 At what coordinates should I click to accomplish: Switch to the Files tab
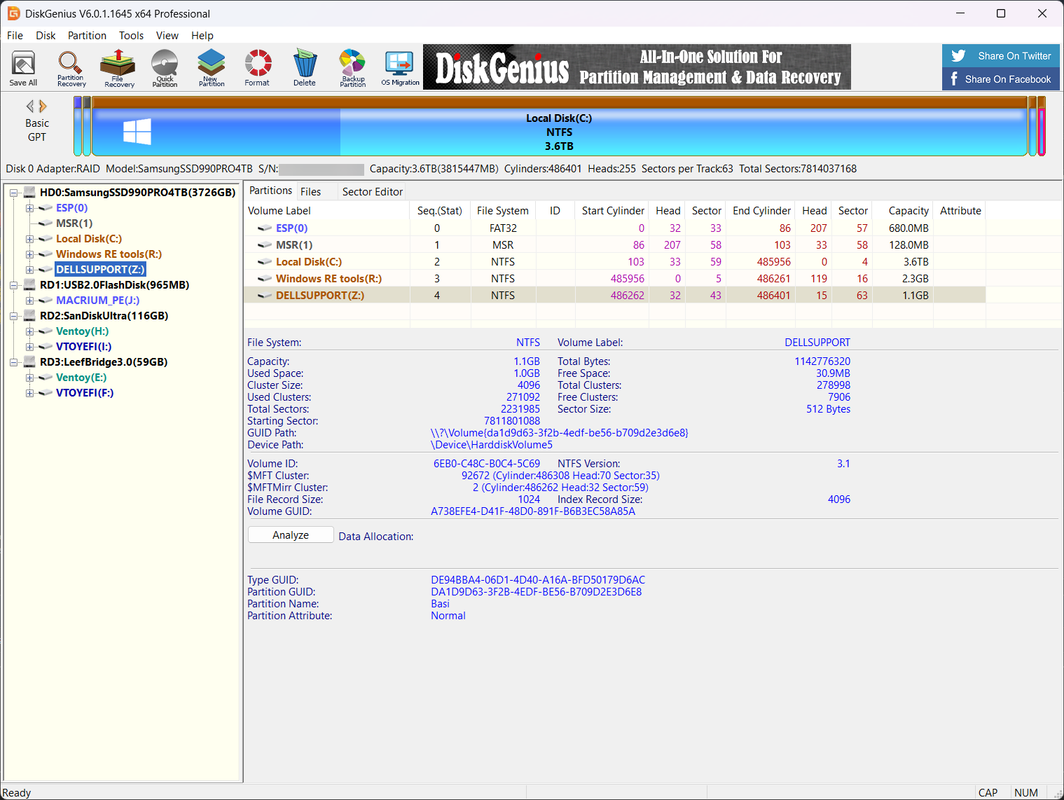click(311, 192)
